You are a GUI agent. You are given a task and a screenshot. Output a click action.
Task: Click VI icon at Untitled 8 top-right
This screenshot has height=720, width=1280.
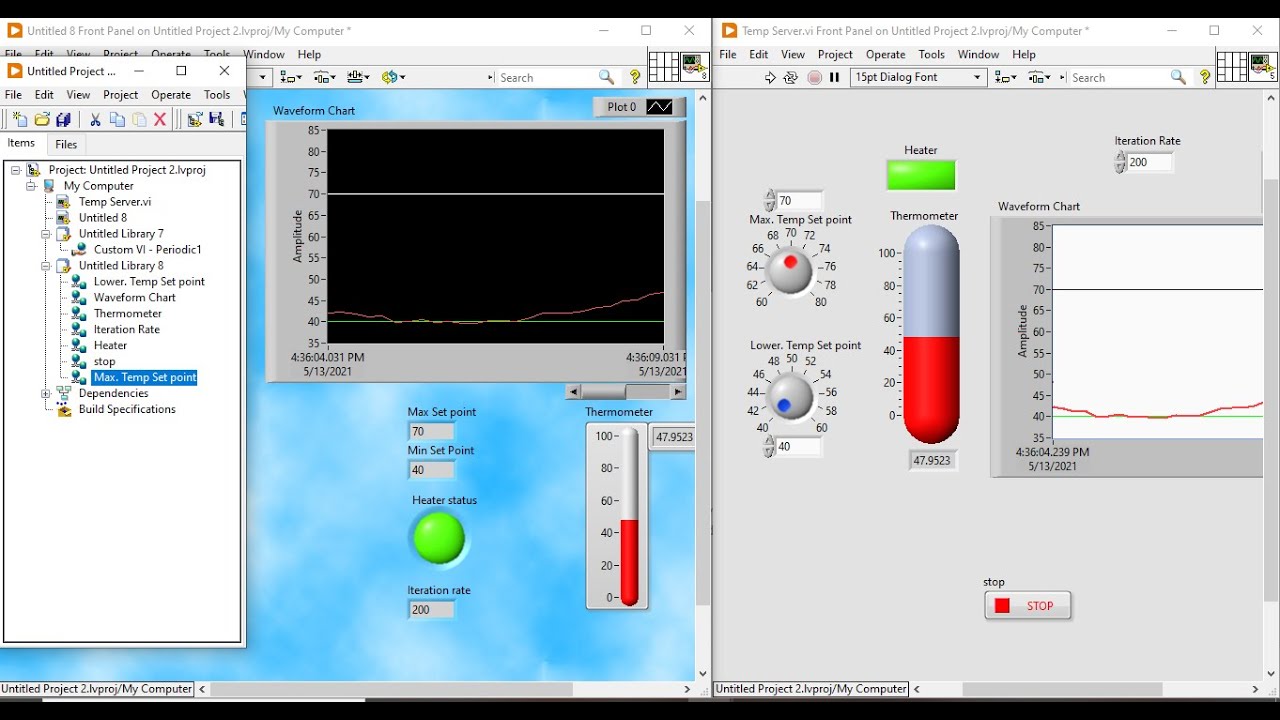click(x=695, y=66)
